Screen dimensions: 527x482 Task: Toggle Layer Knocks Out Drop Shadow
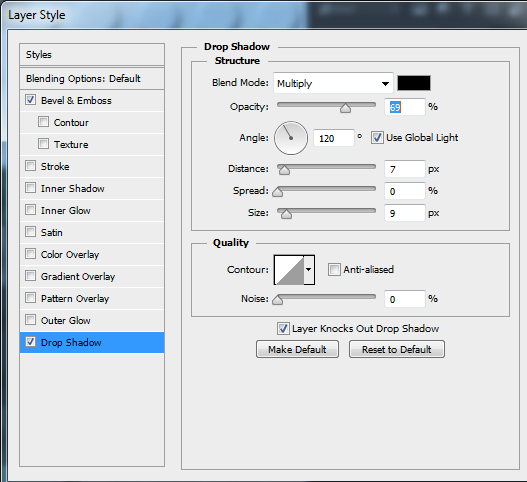(283, 328)
